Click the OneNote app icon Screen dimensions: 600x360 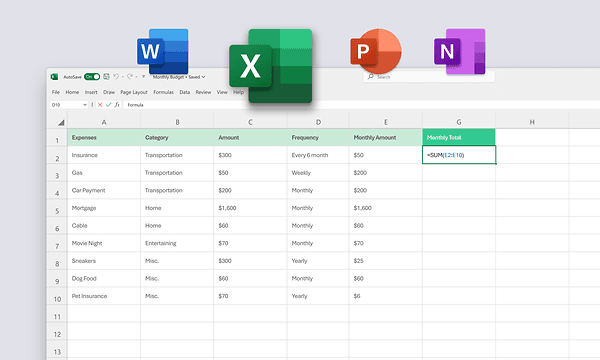tap(460, 51)
